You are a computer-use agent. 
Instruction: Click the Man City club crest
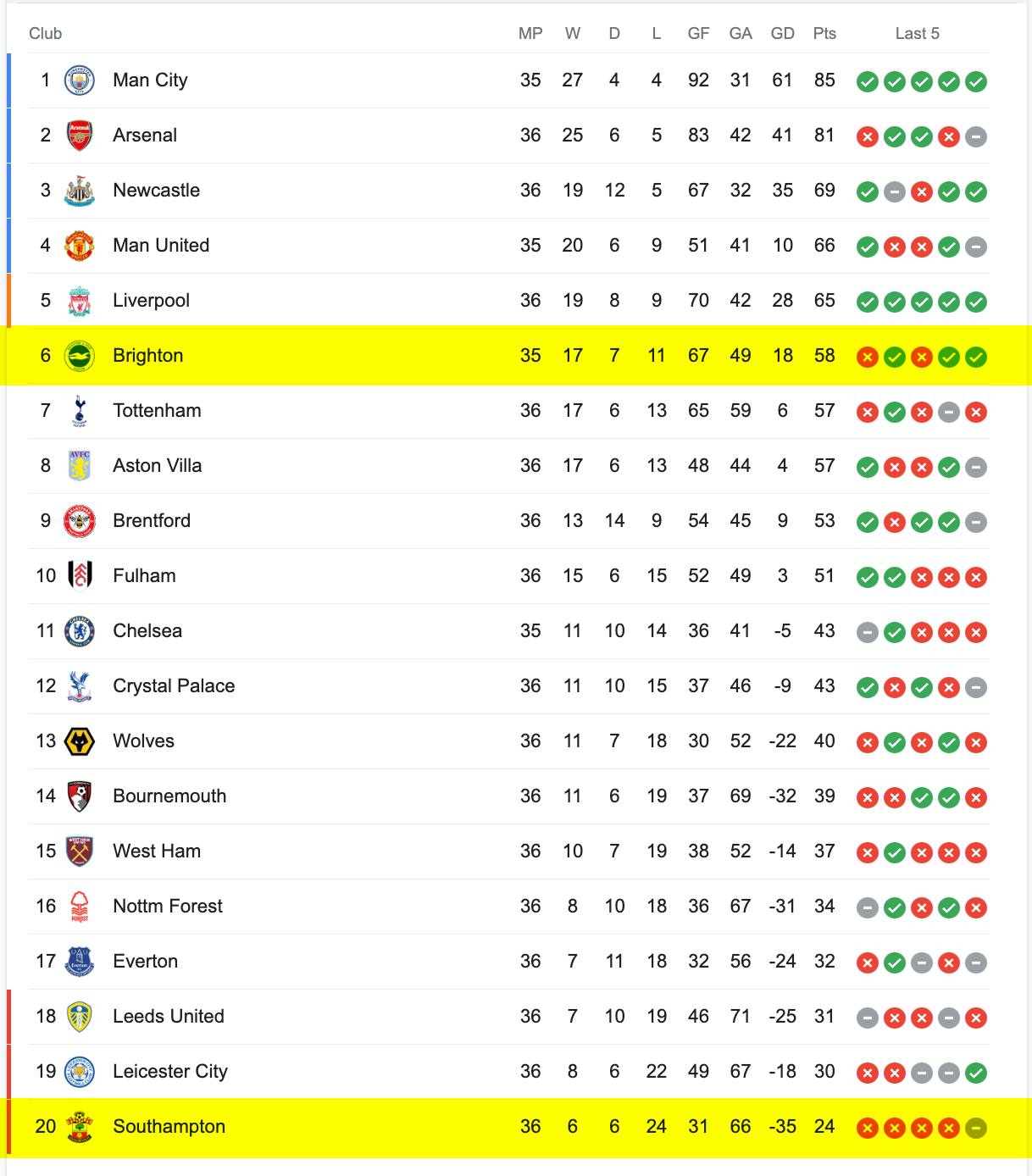tap(80, 80)
